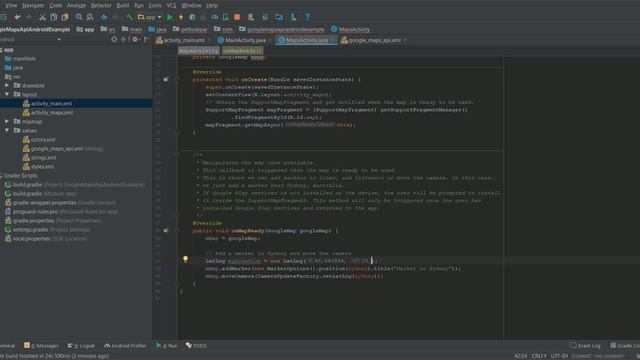
Task: Click the Profile app gauge icon
Action: 214,17
